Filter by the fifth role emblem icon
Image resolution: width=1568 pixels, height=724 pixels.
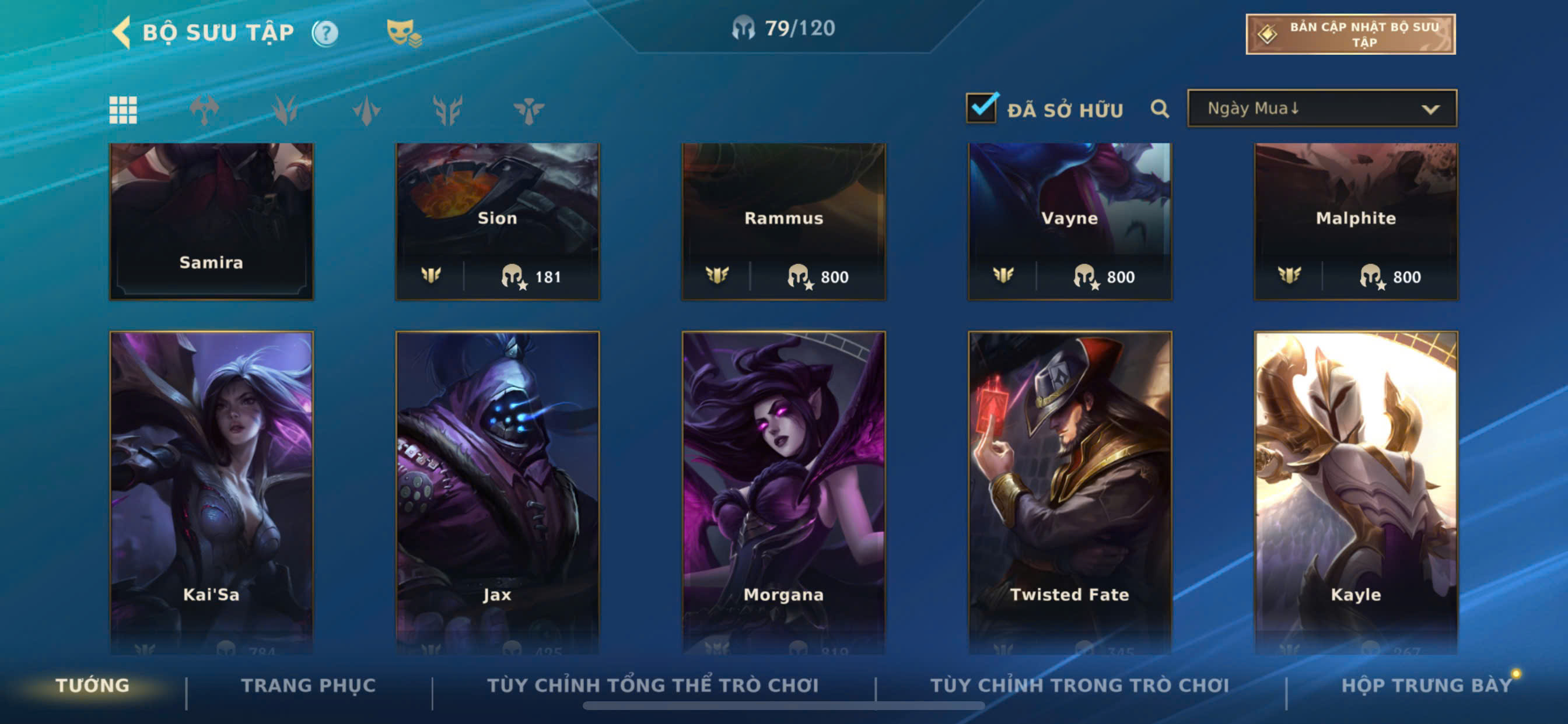pos(528,110)
